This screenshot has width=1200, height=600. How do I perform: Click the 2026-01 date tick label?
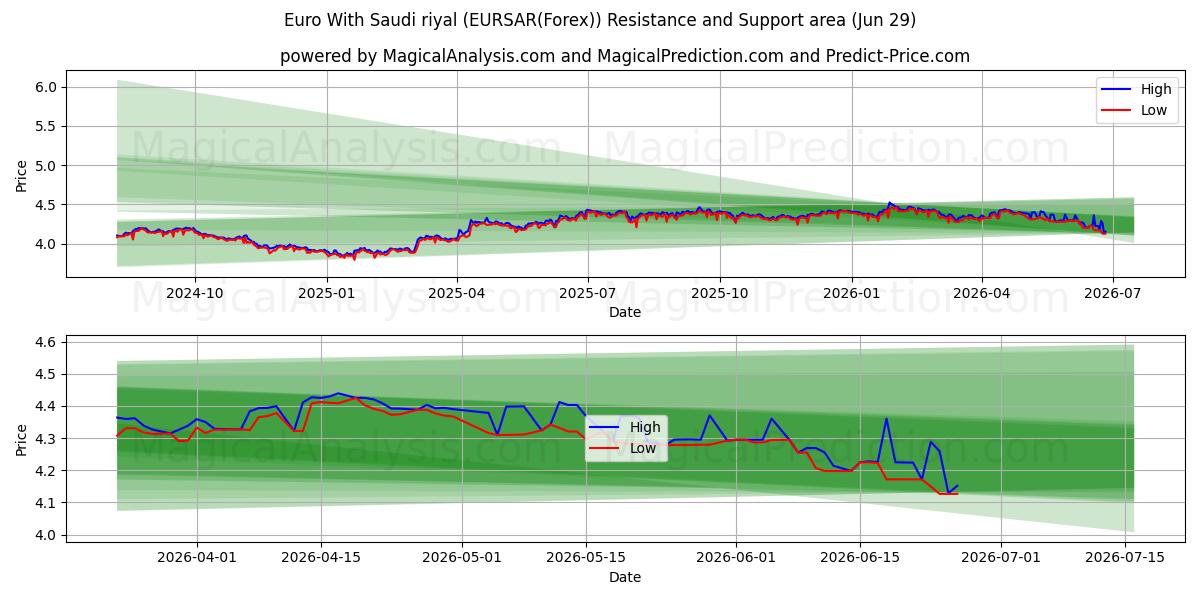852,293
